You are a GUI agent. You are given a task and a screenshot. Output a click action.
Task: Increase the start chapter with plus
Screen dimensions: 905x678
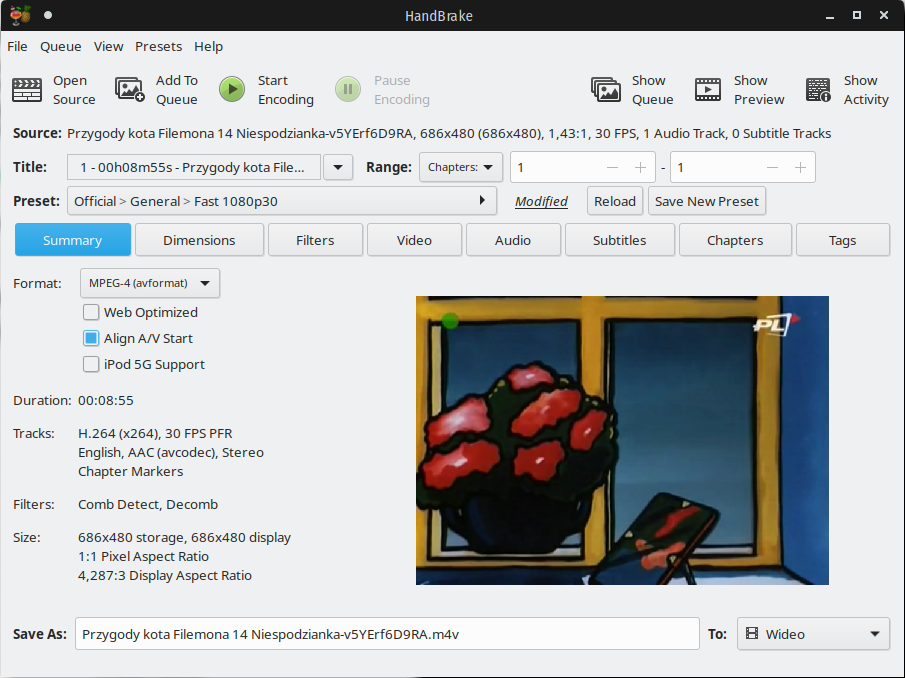pyautogui.click(x=640, y=167)
